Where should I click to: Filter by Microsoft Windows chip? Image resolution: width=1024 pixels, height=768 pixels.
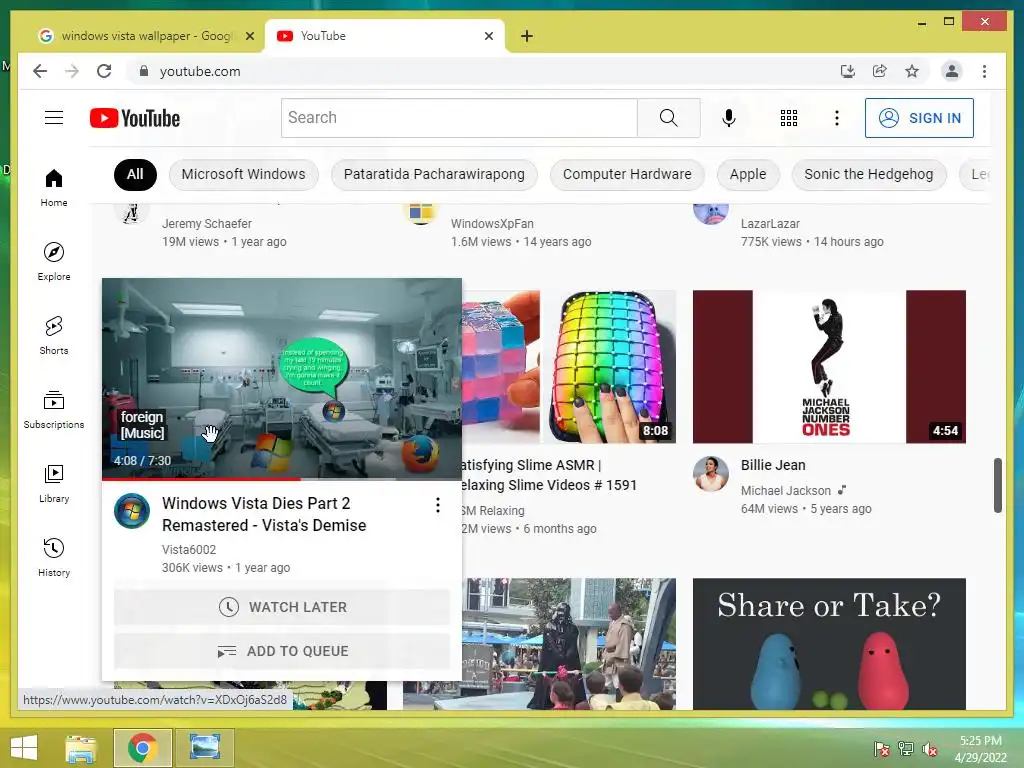(x=244, y=174)
